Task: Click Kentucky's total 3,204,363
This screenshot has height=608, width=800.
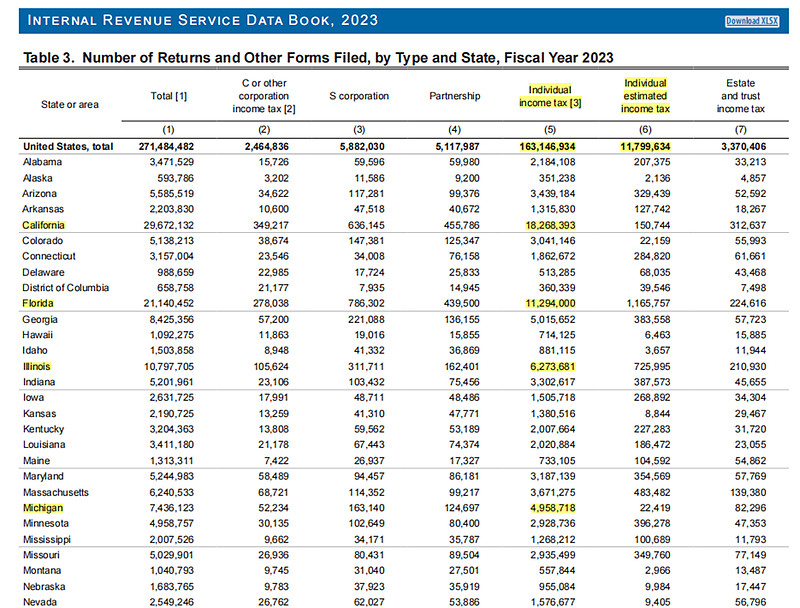Action: pos(172,429)
